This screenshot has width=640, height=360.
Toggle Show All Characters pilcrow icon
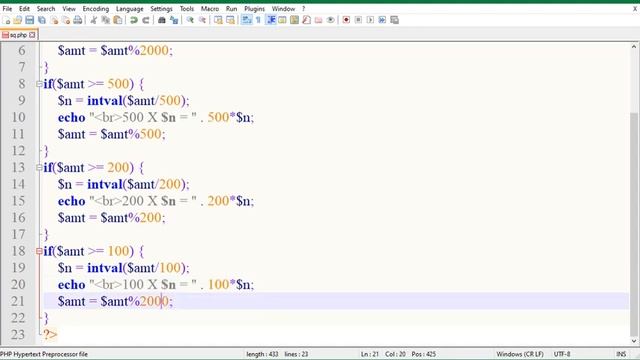click(x=258, y=20)
